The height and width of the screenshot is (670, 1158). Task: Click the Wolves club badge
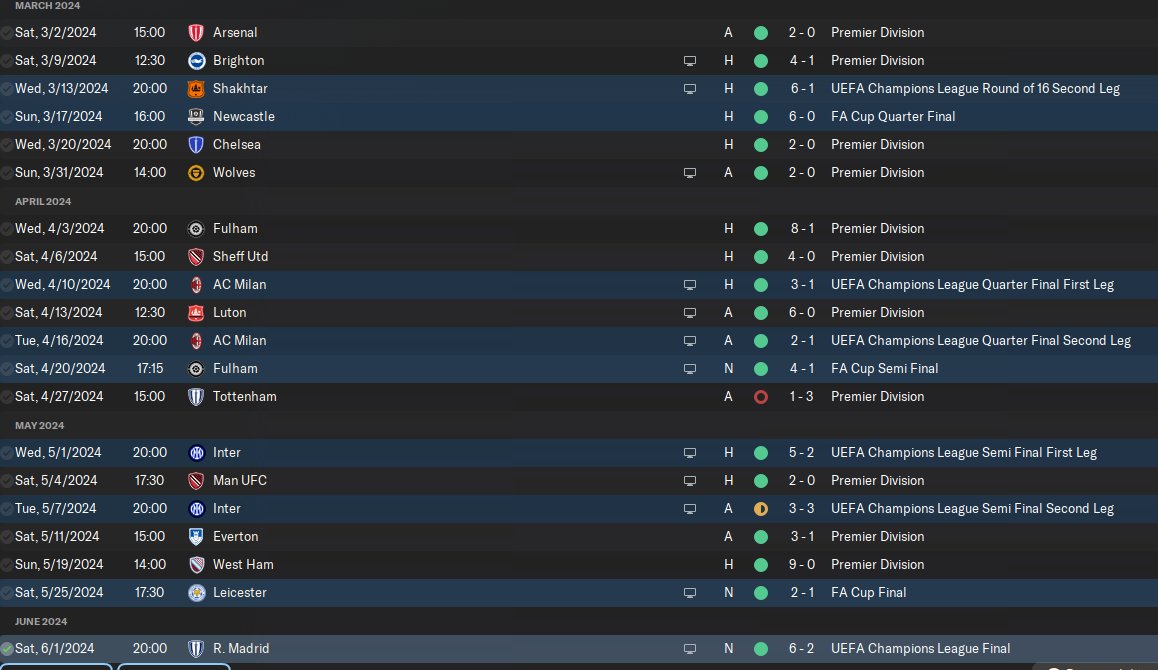196,173
